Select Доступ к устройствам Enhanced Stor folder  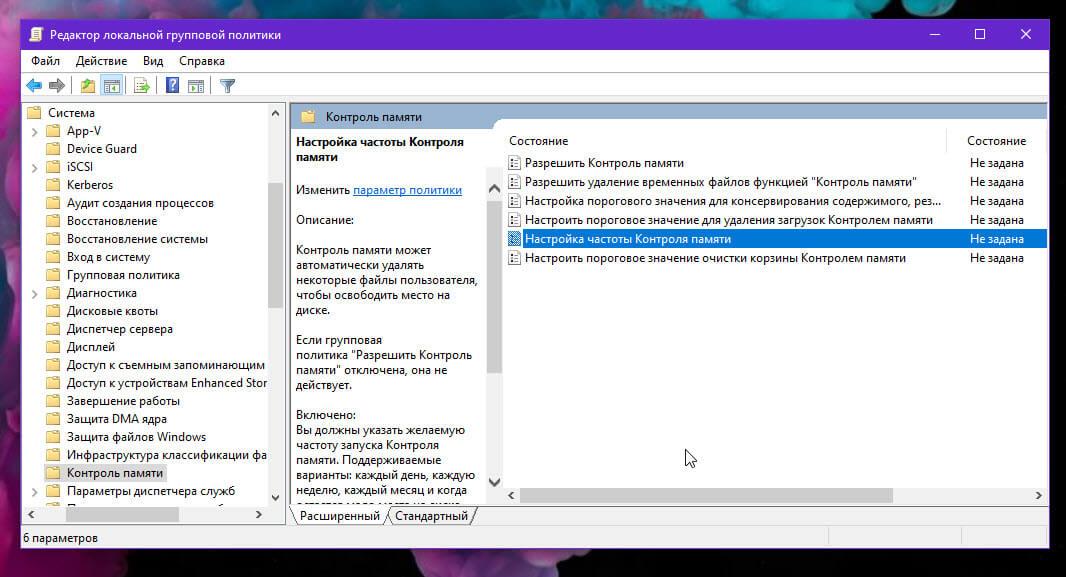(x=167, y=383)
